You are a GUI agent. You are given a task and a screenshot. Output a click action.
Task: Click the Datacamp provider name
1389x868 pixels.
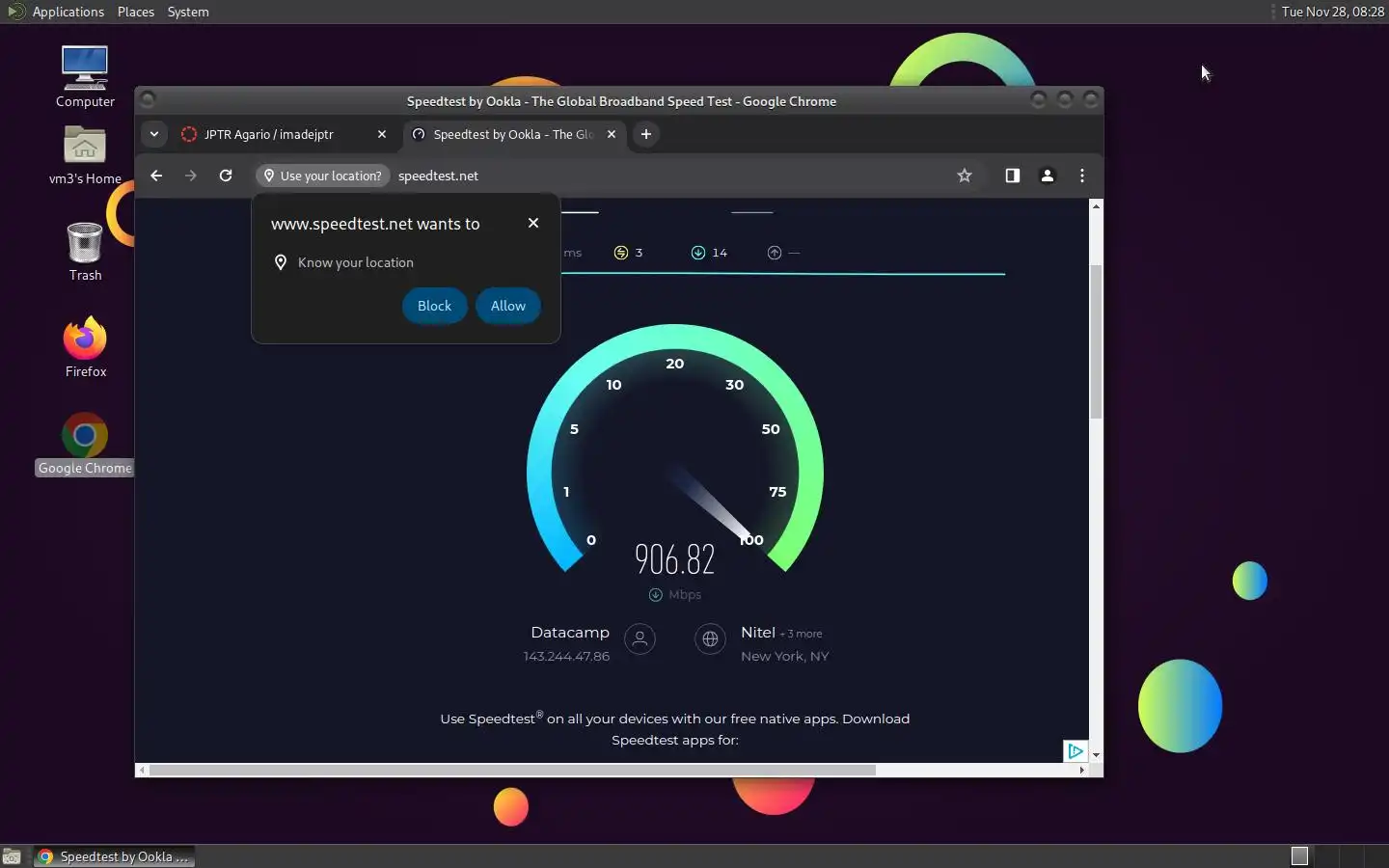click(x=570, y=633)
